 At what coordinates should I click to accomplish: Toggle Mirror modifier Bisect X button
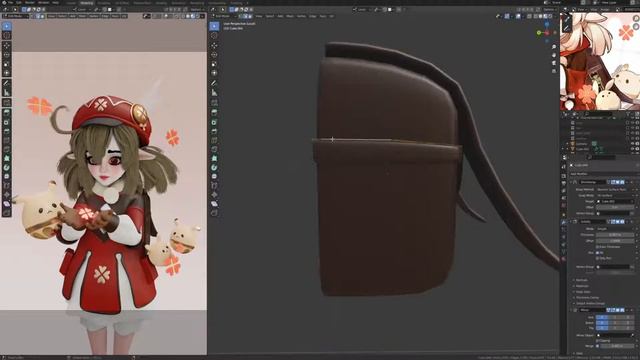pos(602,323)
